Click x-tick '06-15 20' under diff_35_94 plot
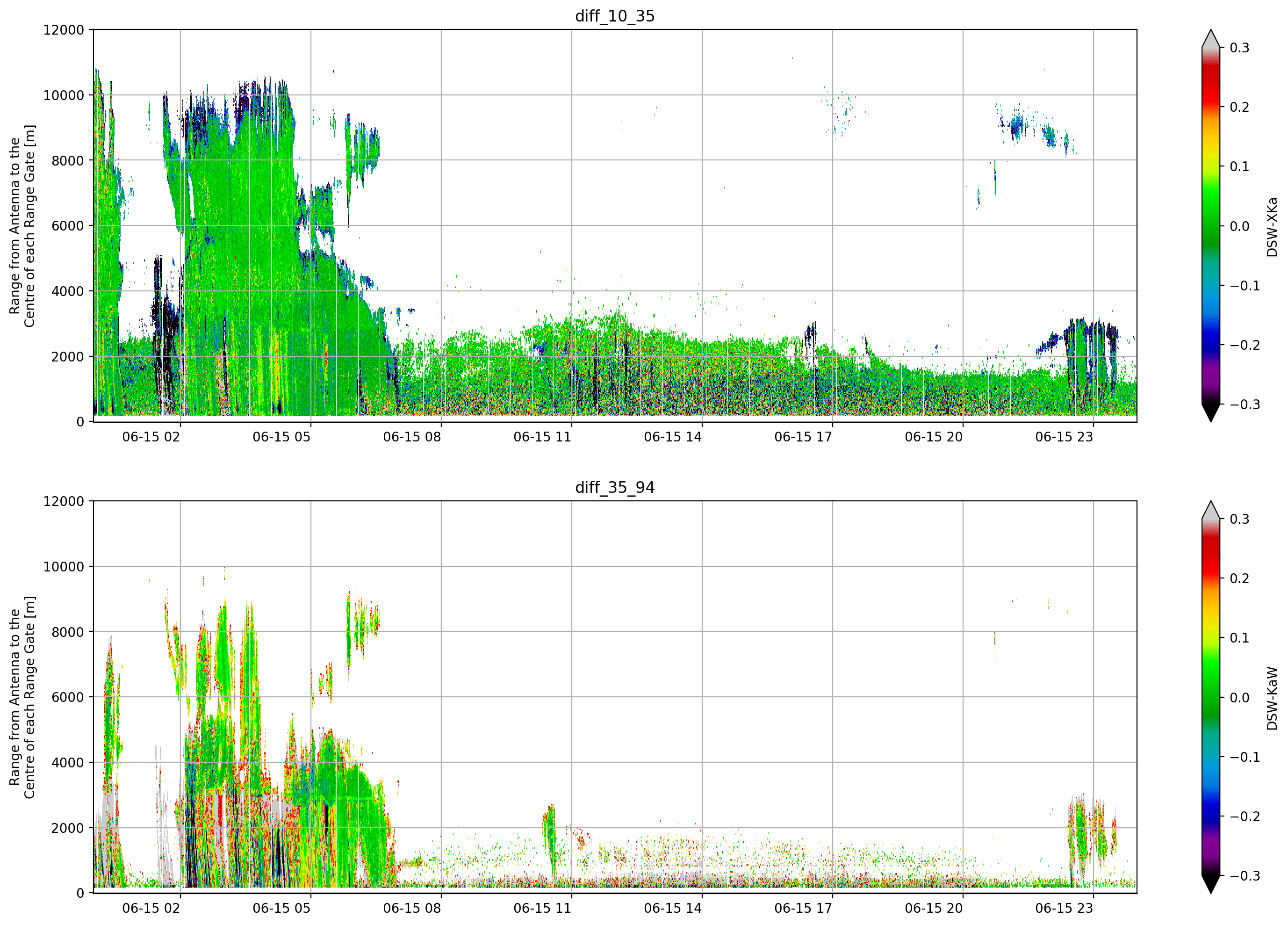 (934, 909)
